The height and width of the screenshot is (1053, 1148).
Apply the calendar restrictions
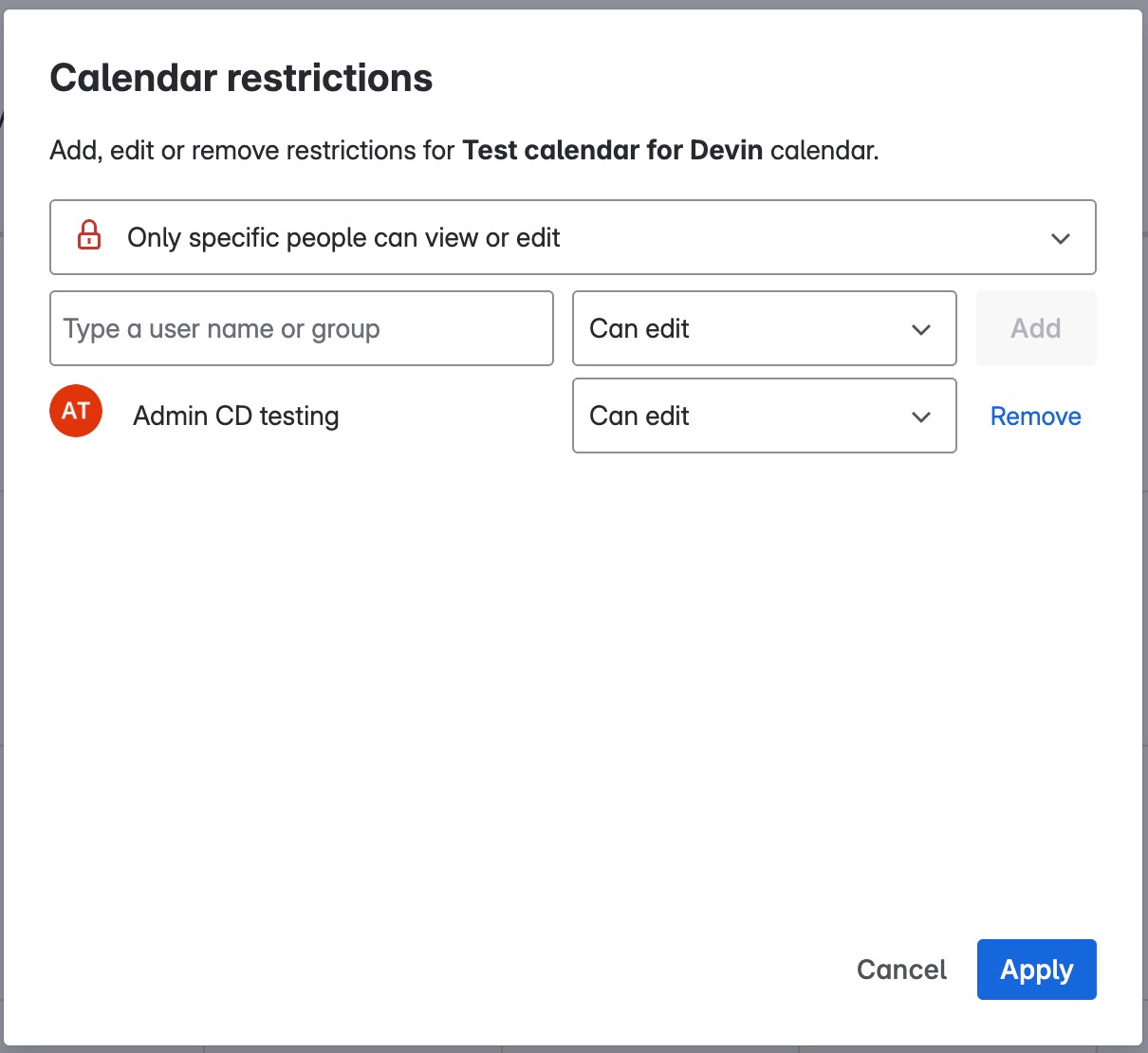click(1036, 970)
